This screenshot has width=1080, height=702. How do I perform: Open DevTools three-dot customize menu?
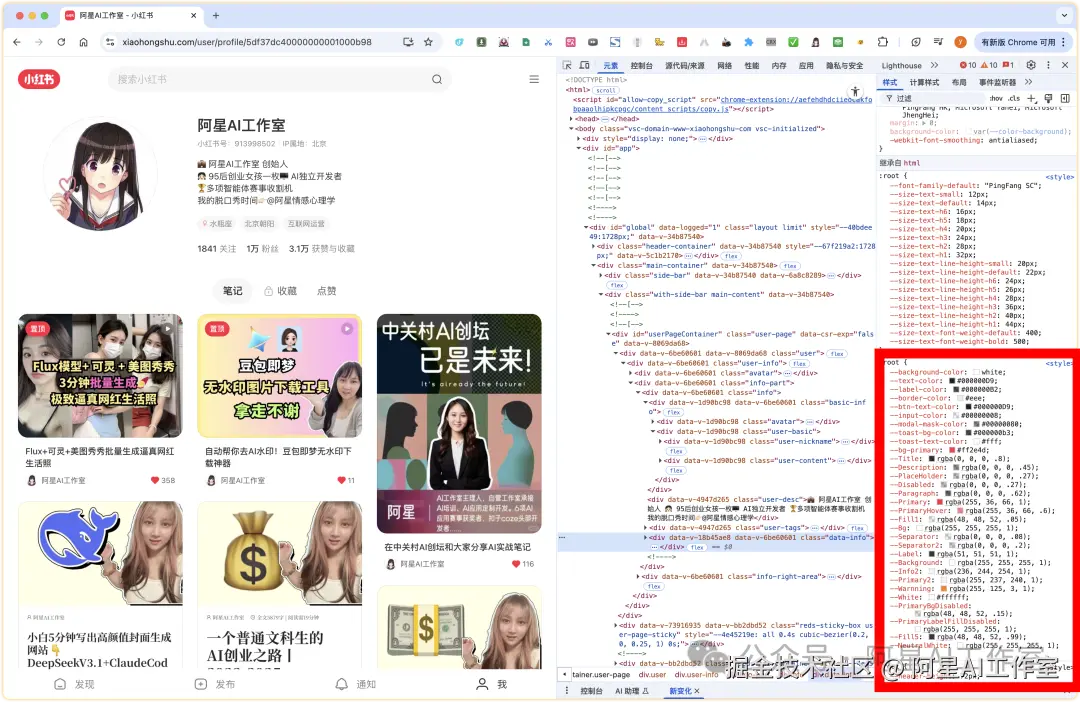(x=1048, y=65)
